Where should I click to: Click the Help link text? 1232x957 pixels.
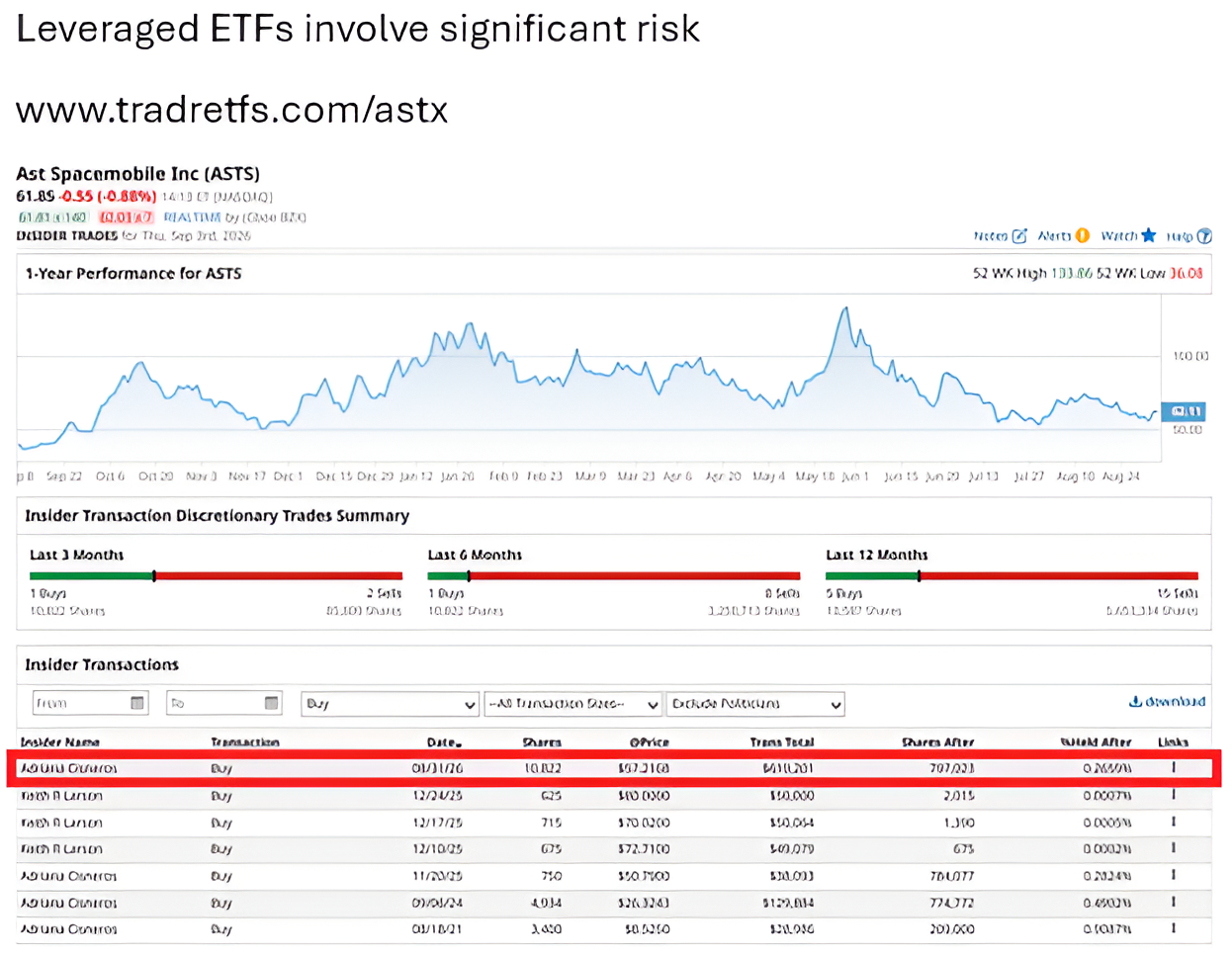[x=1180, y=236]
